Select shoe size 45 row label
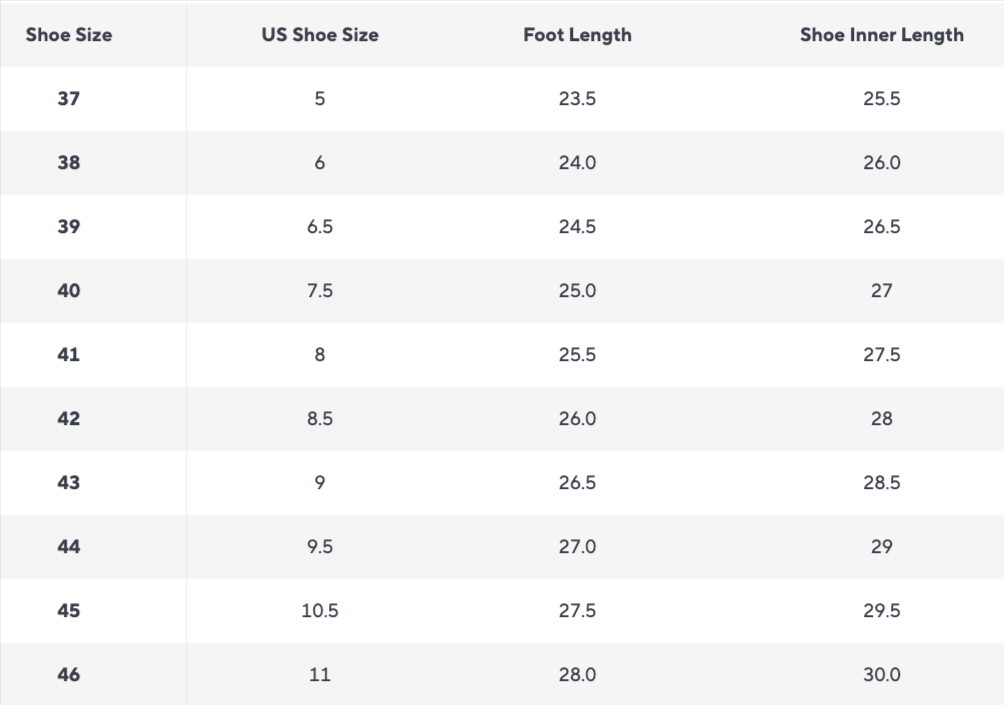 (69, 611)
